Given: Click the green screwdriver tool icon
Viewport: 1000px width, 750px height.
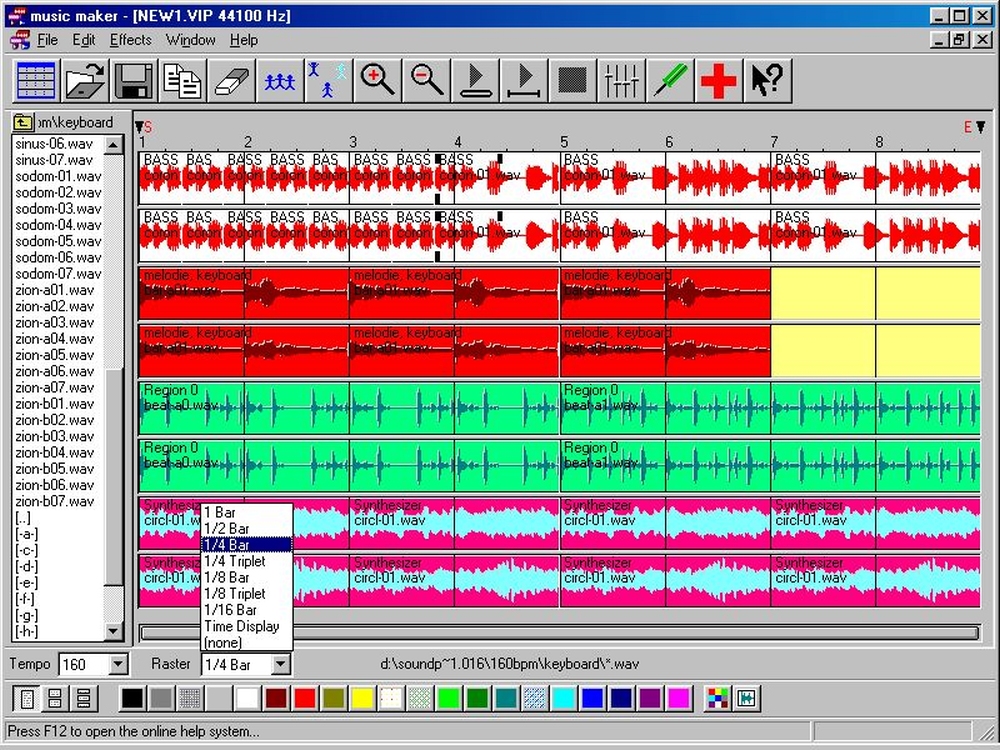Looking at the screenshot, I should tap(669, 80).
